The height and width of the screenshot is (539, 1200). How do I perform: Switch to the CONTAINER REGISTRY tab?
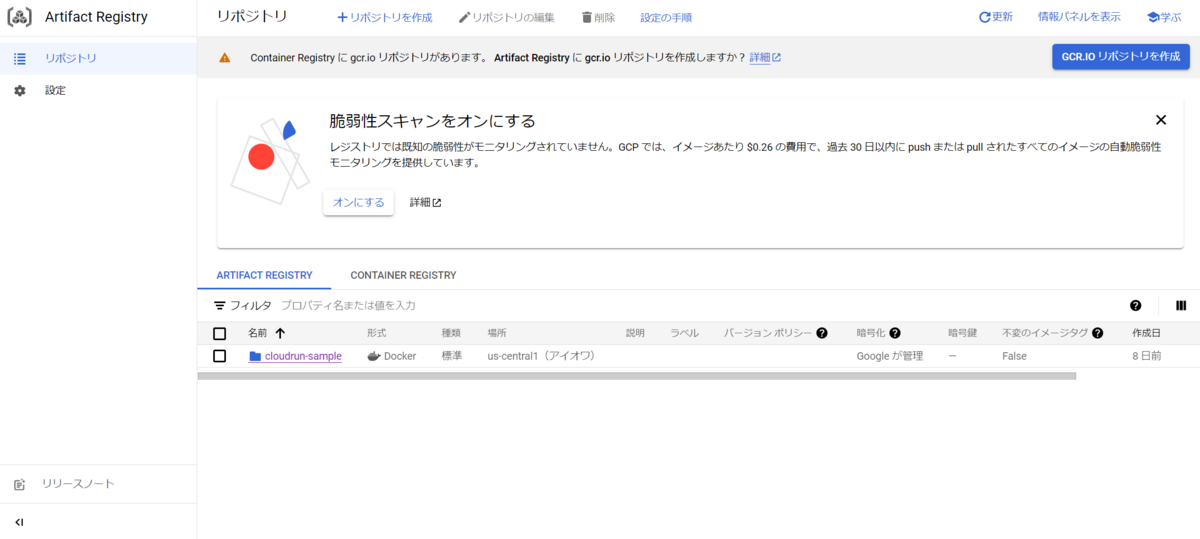[x=403, y=275]
